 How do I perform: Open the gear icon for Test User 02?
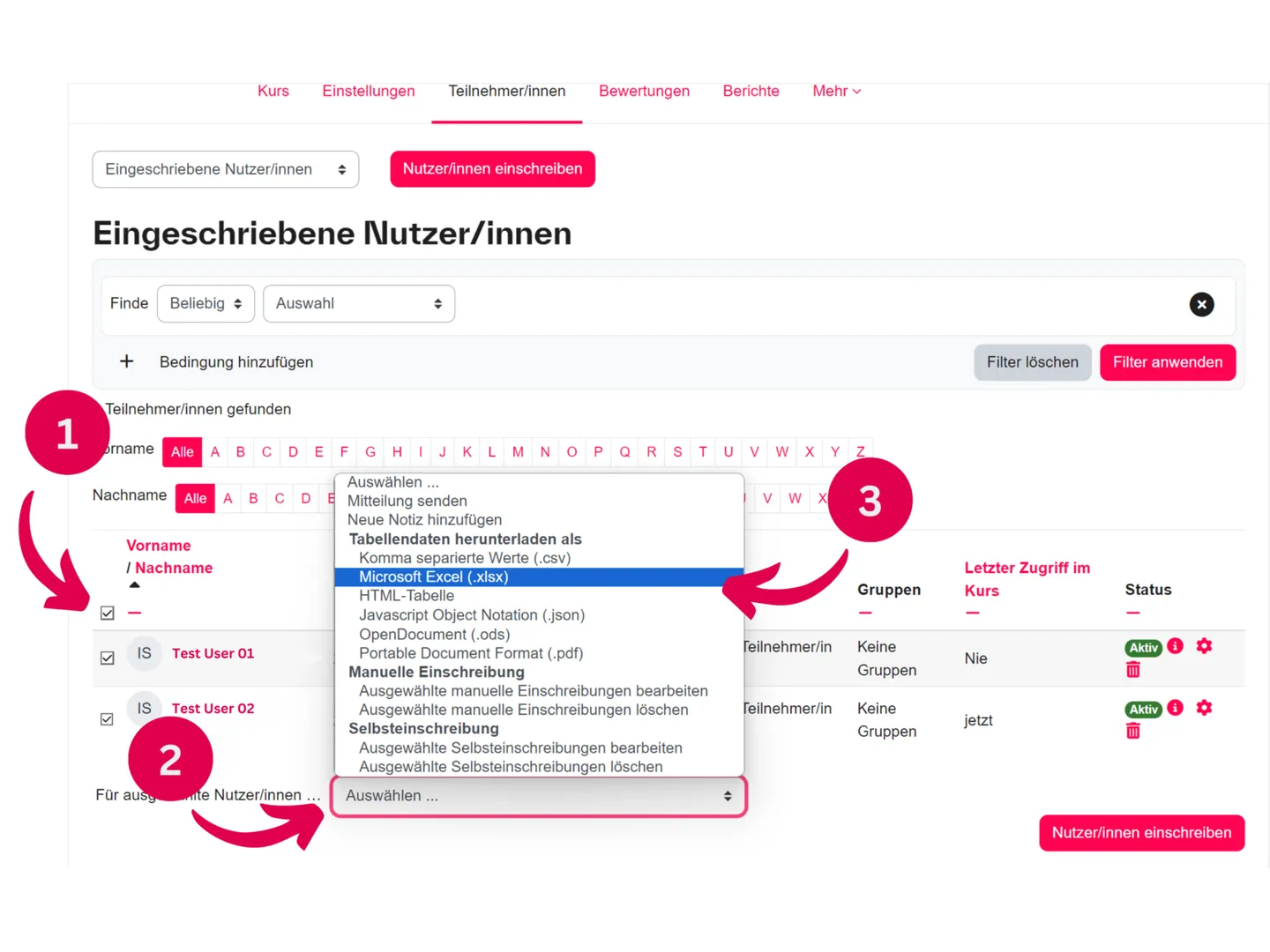pyautogui.click(x=1204, y=708)
